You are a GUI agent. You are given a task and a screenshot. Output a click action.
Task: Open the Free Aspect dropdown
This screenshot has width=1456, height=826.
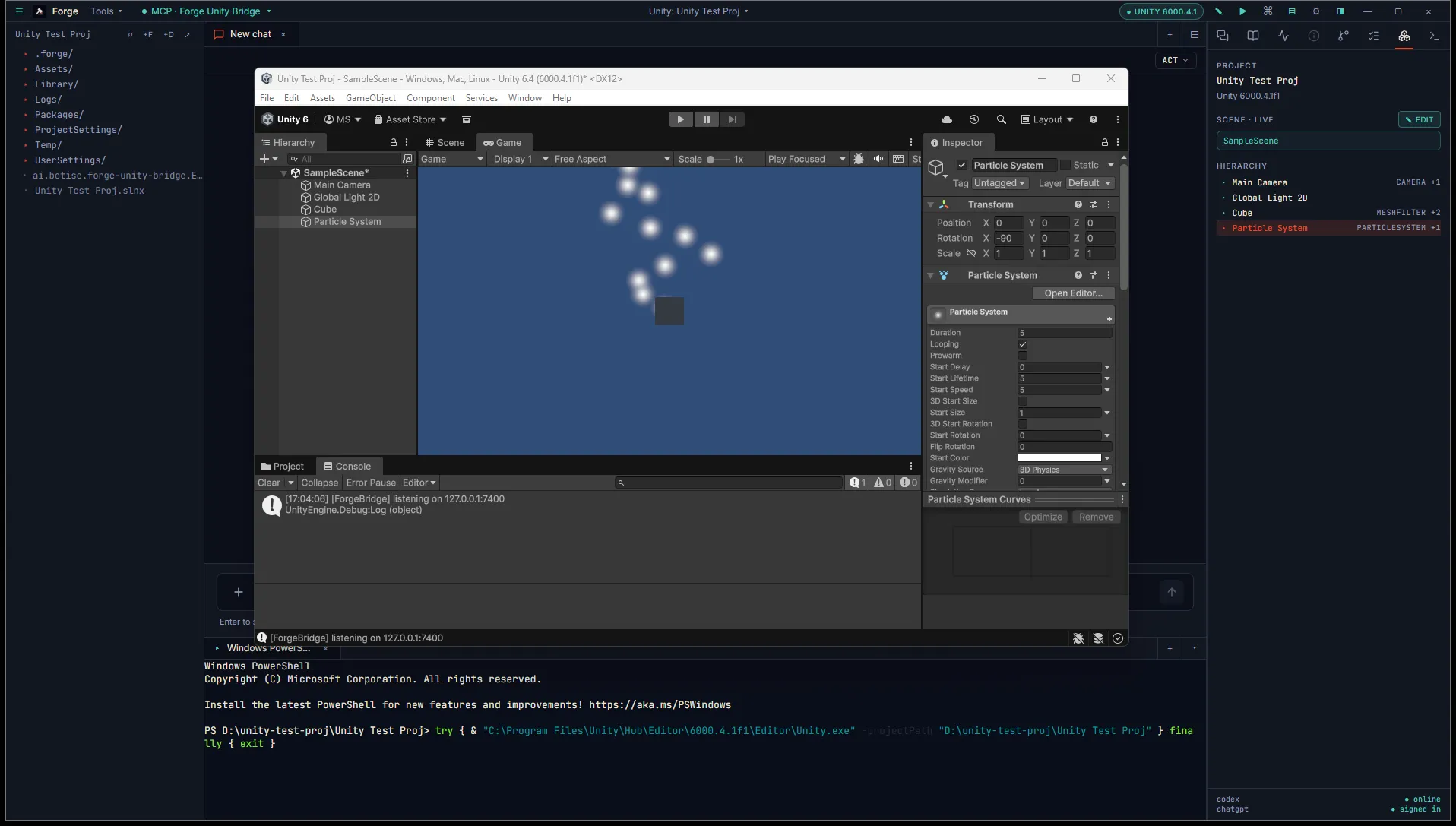coord(612,159)
